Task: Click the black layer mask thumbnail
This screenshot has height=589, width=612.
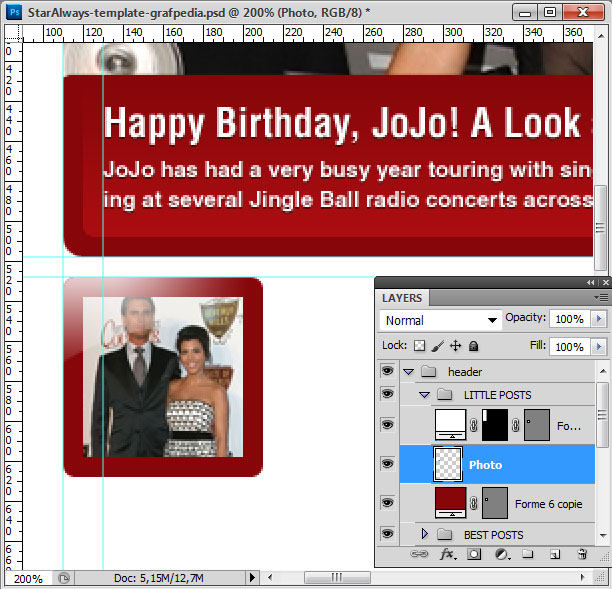Action: 495,425
